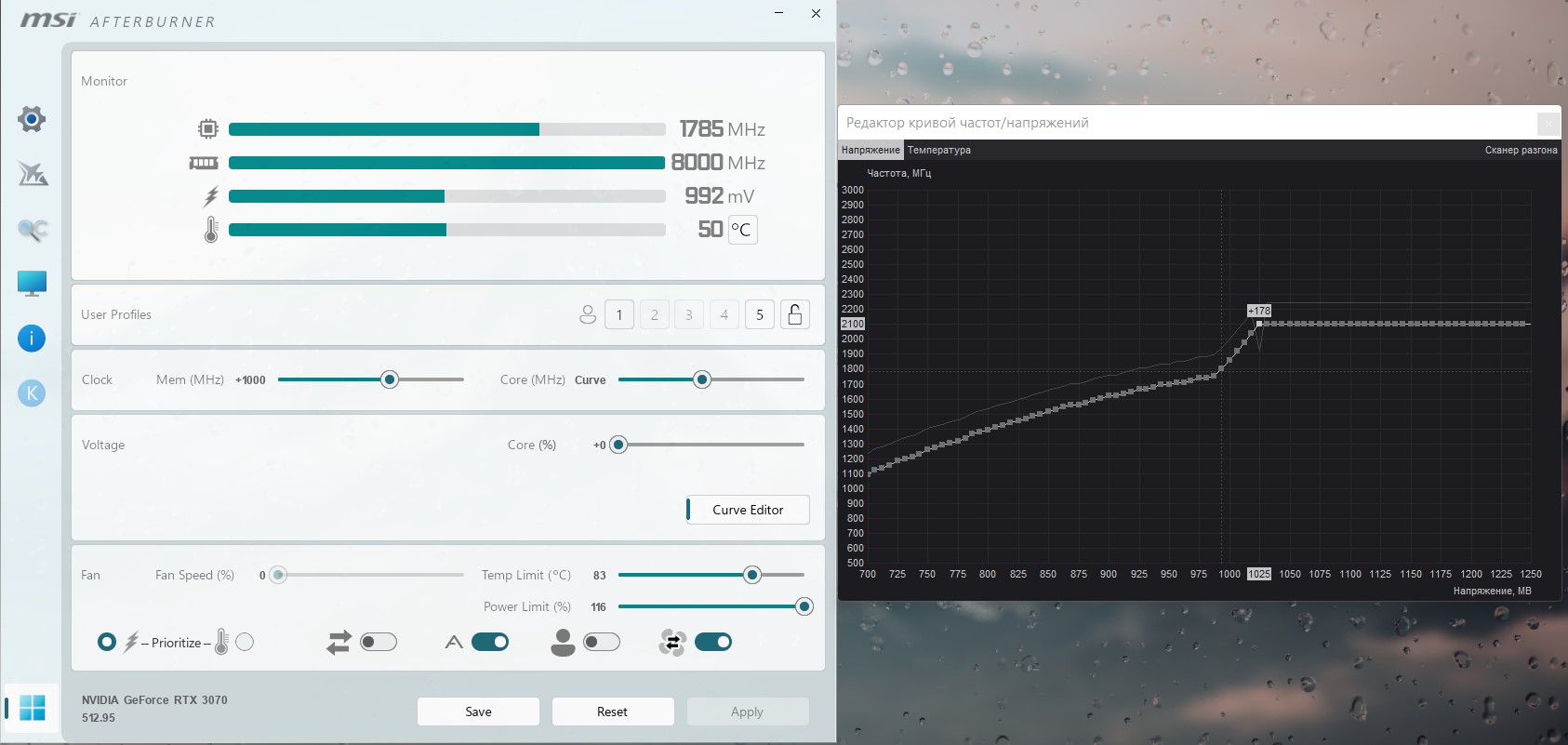
Task: Select user profile slot 2
Action: click(655, 314)
